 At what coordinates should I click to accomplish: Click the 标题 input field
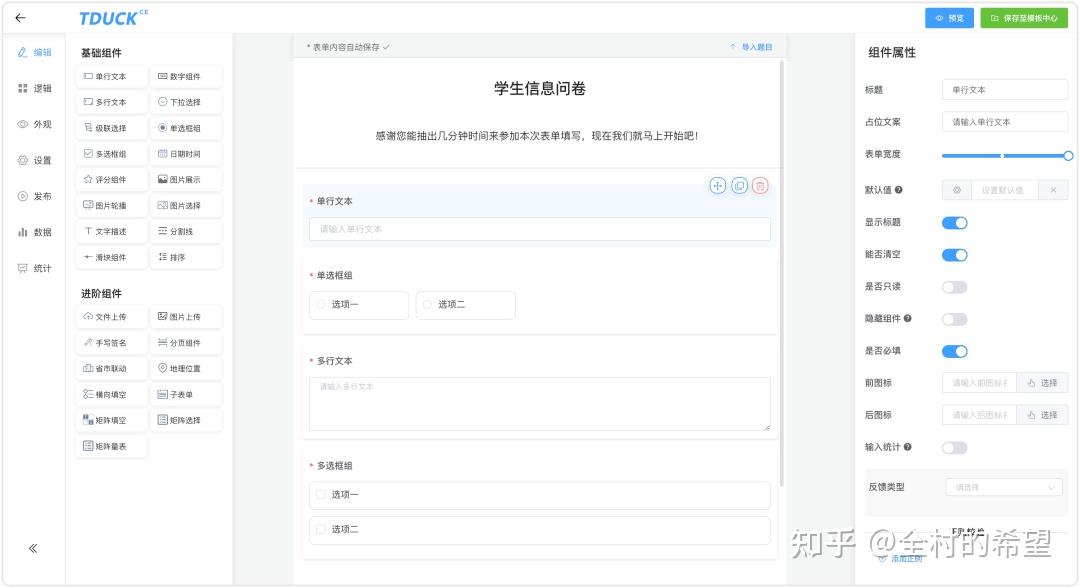pyautogui.click(x=1005, y=90)
